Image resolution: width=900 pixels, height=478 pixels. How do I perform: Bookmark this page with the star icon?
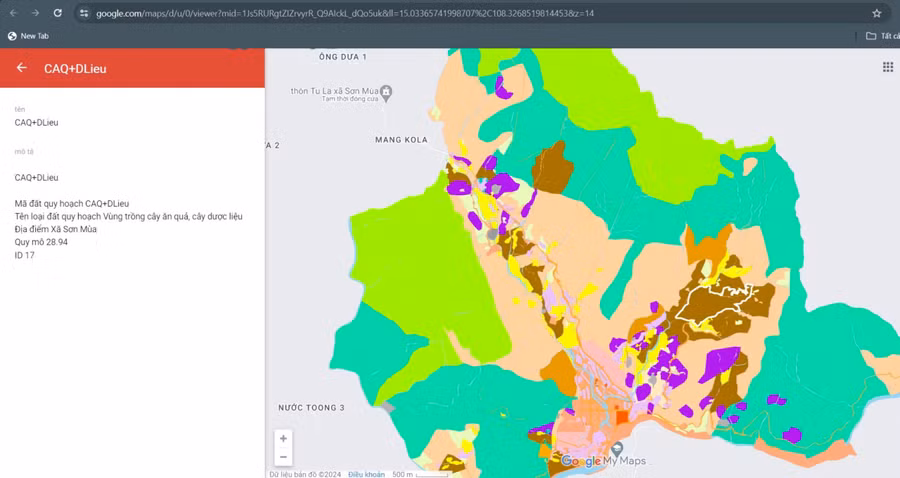[876, 13]
